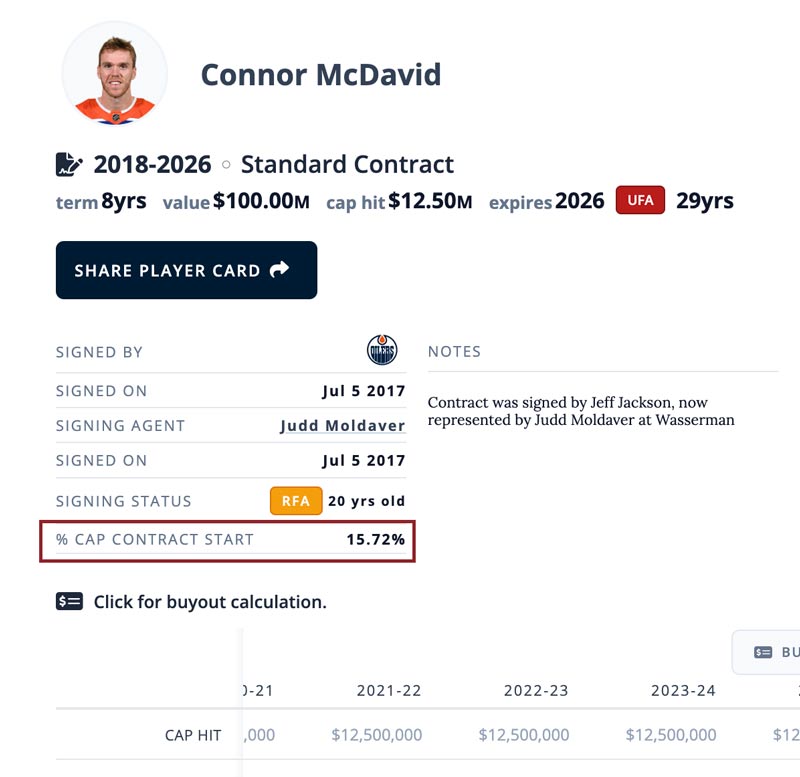
Task: Click the % Cap Contract Start 15.72% row
Action: (228, 541)
